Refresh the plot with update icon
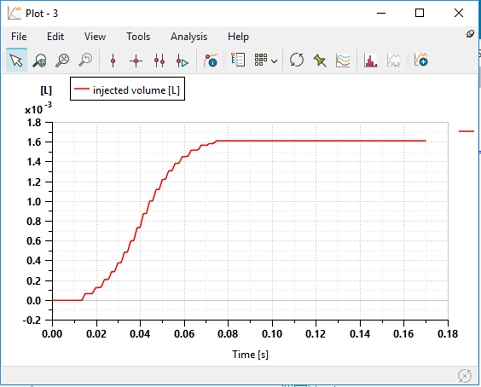 297,60
